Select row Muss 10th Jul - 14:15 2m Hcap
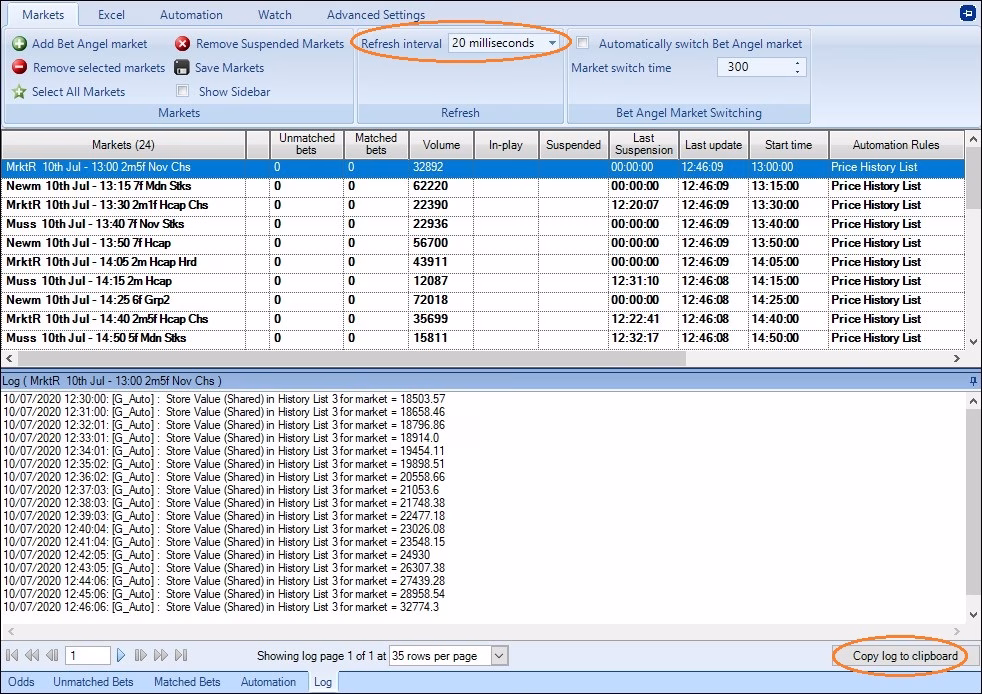 (x=482, y=281)
